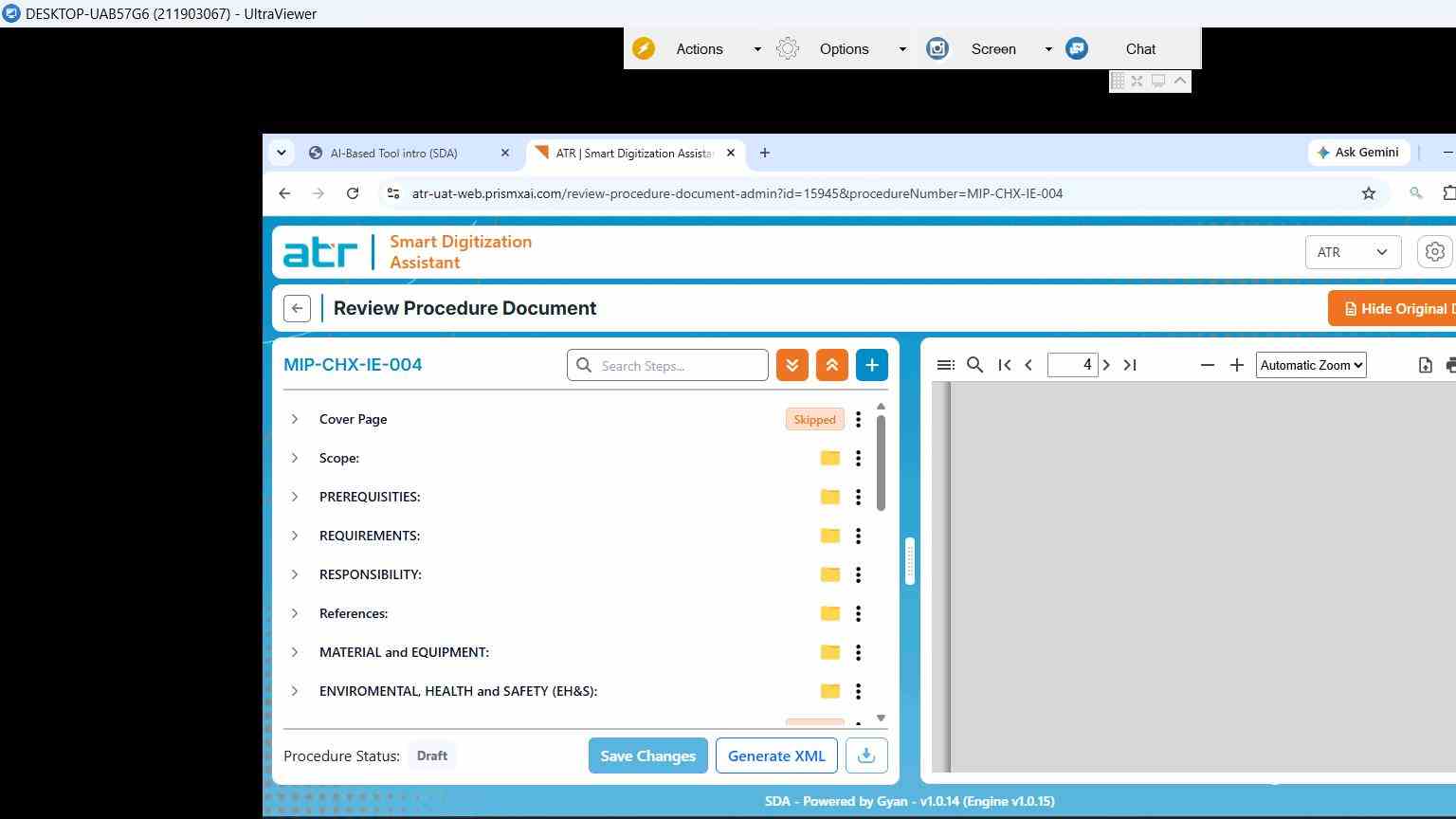The width and height of the screenshot is (1456, 819).
Task: Open the PDF viewer find magnifier
Action: [x=974, y=365]
